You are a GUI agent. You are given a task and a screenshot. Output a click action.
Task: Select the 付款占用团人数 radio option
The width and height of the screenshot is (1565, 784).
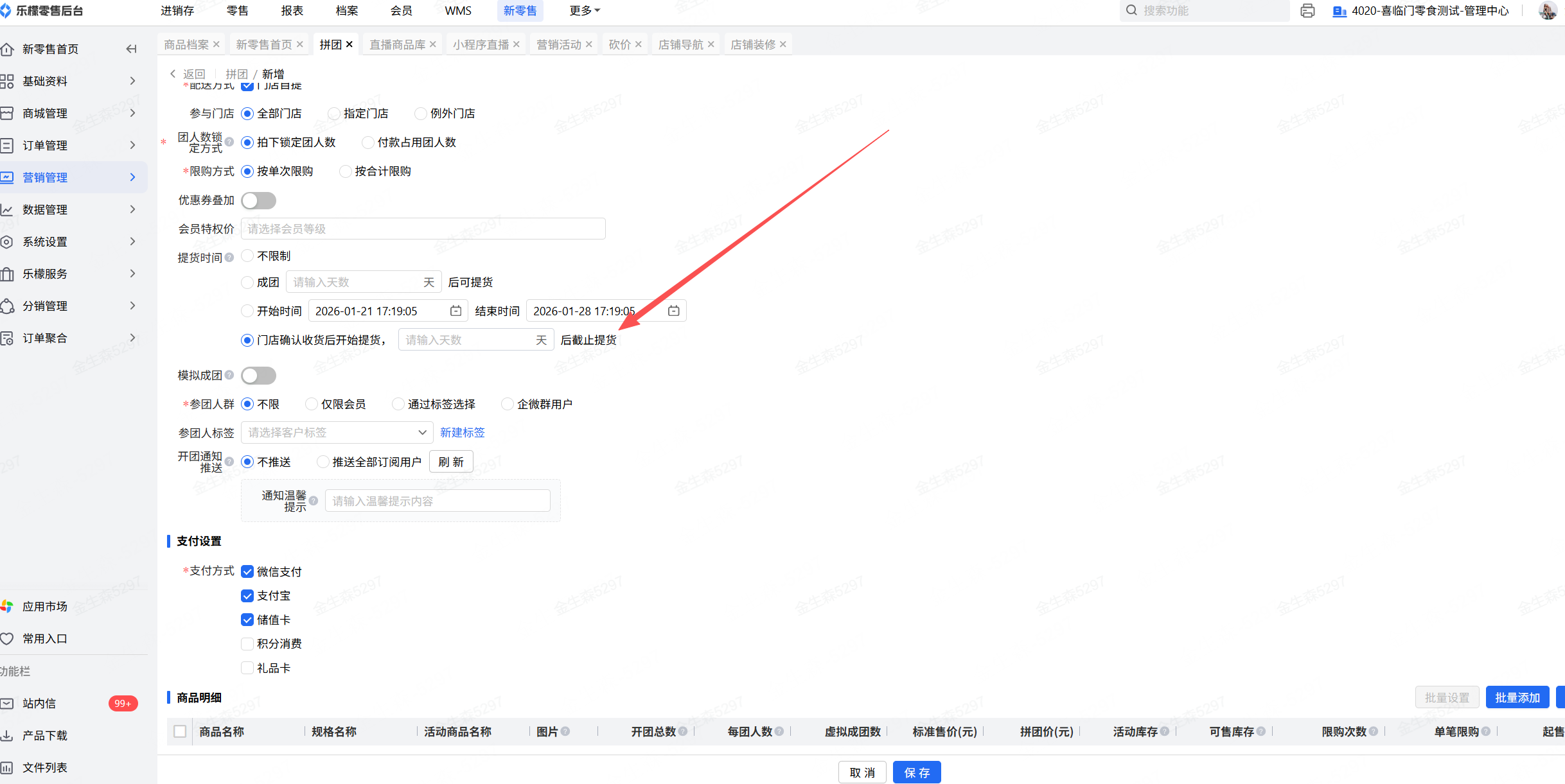pos(368,142)
